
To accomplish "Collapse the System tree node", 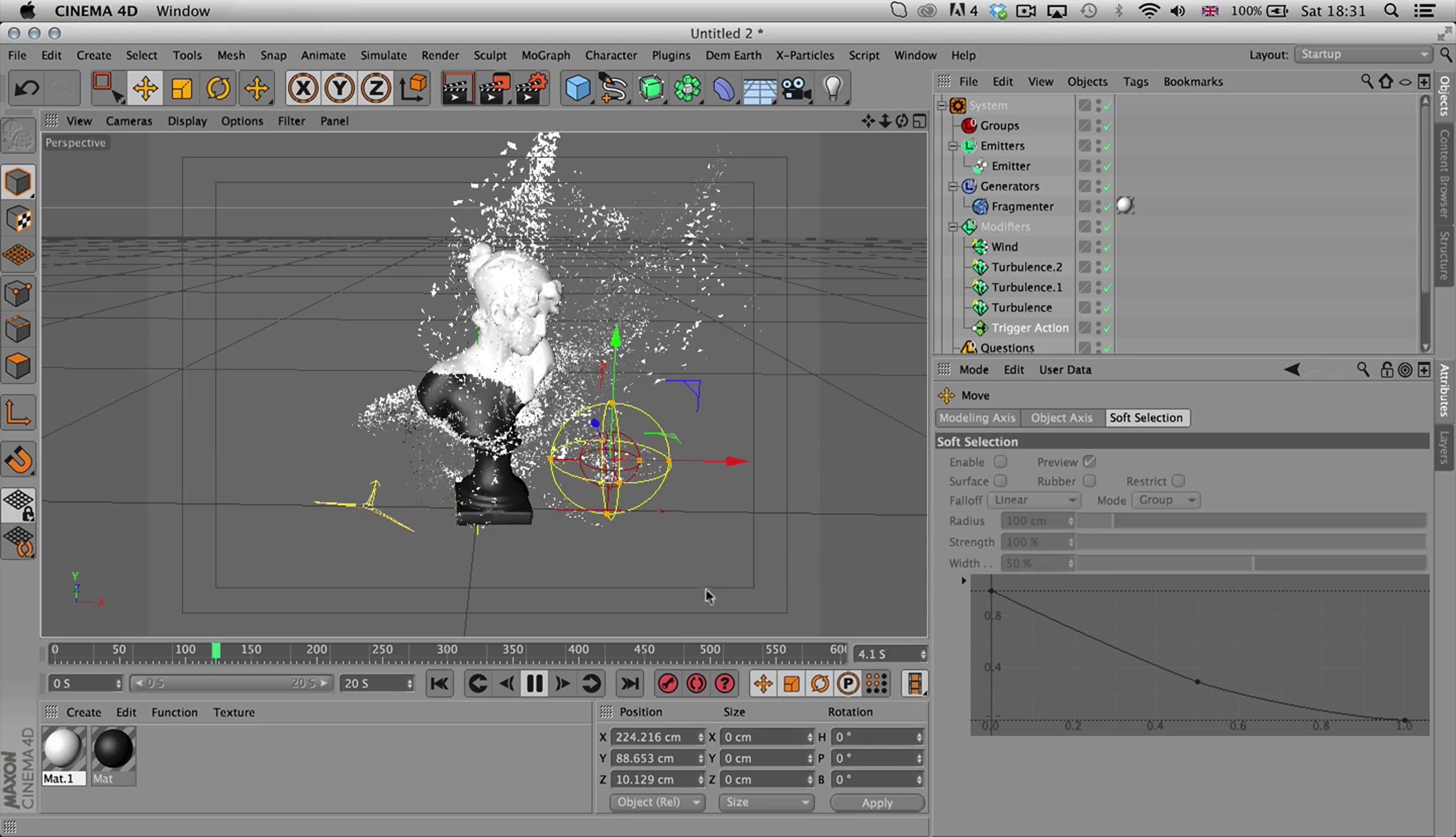I will tap(942, 106).
